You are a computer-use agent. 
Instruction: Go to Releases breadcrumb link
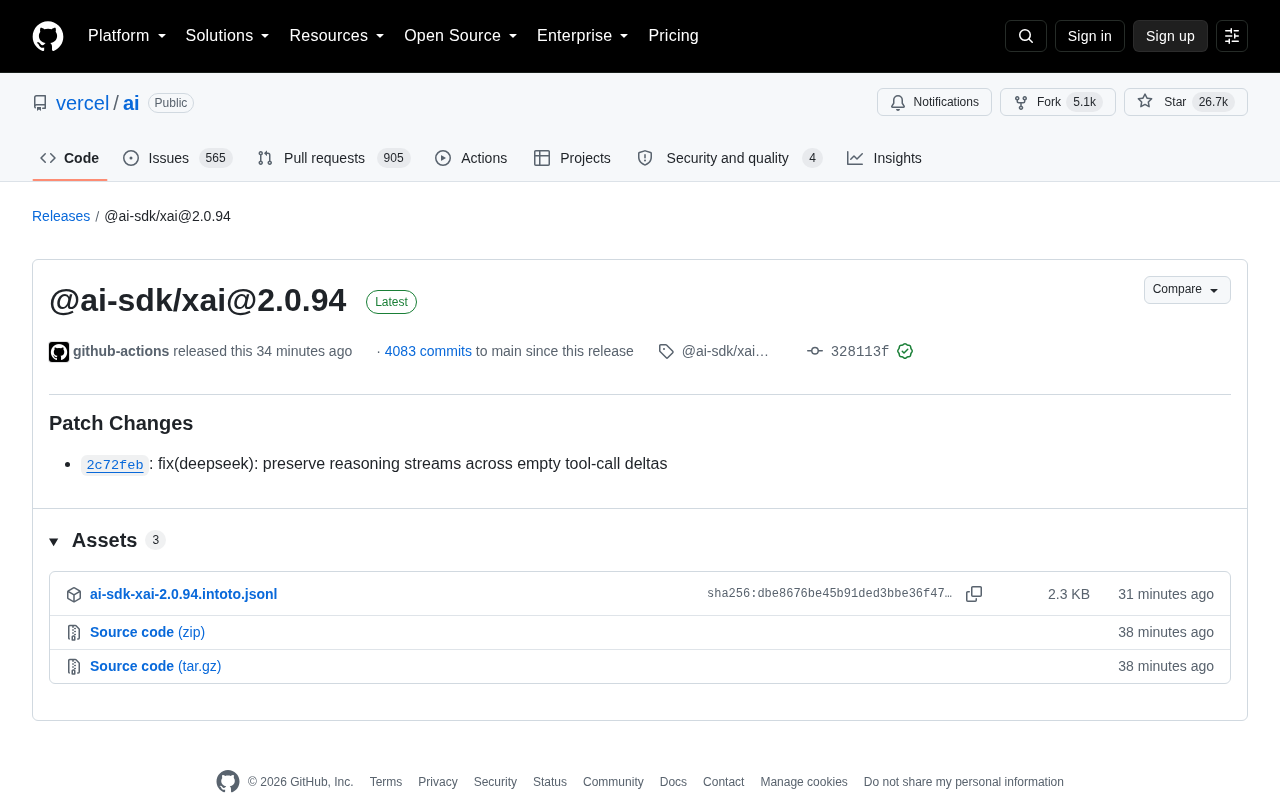pos(61,216)
